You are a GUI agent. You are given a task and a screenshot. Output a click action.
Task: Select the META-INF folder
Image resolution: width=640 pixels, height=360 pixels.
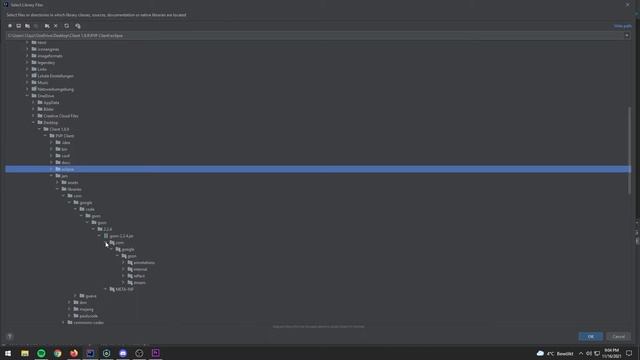pyautogui.click(x=124, y=289)
